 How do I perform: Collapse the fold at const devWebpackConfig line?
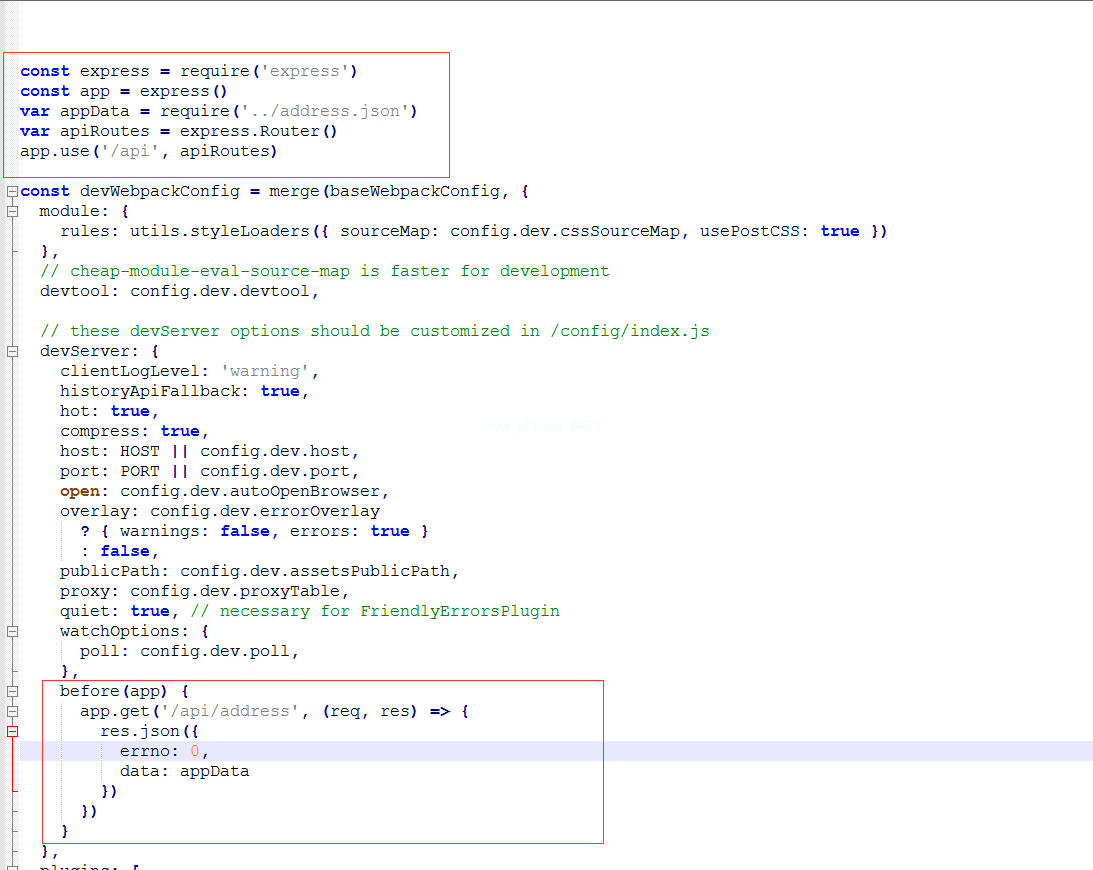tap(13, 191)
